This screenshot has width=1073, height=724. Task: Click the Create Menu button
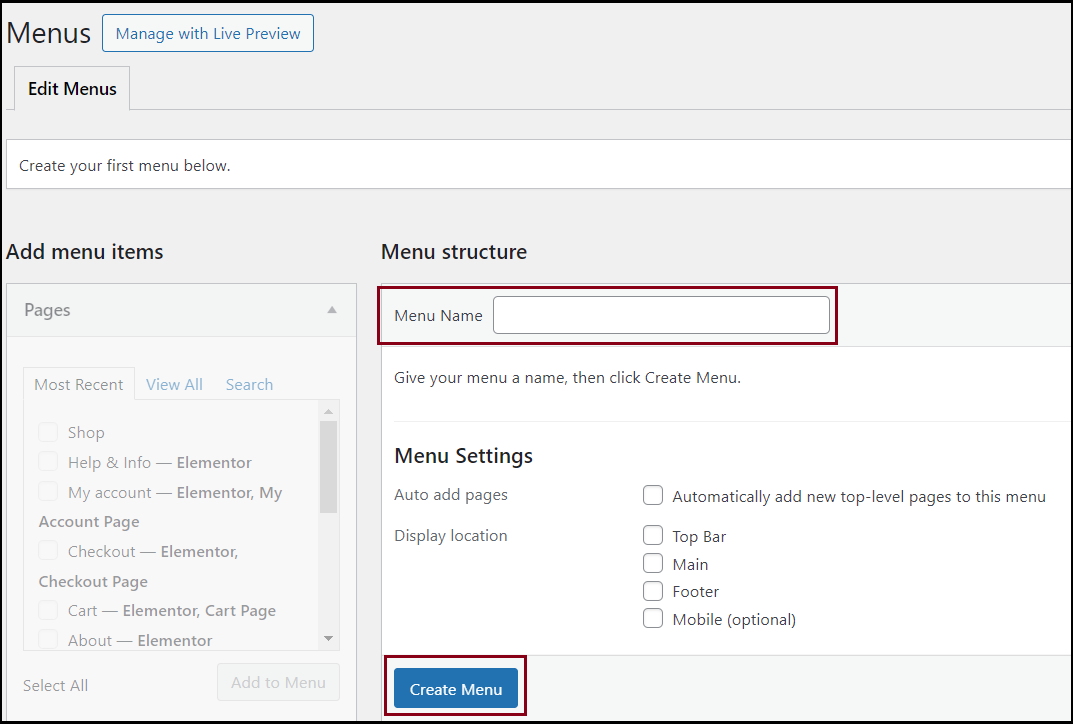(455, 689)
